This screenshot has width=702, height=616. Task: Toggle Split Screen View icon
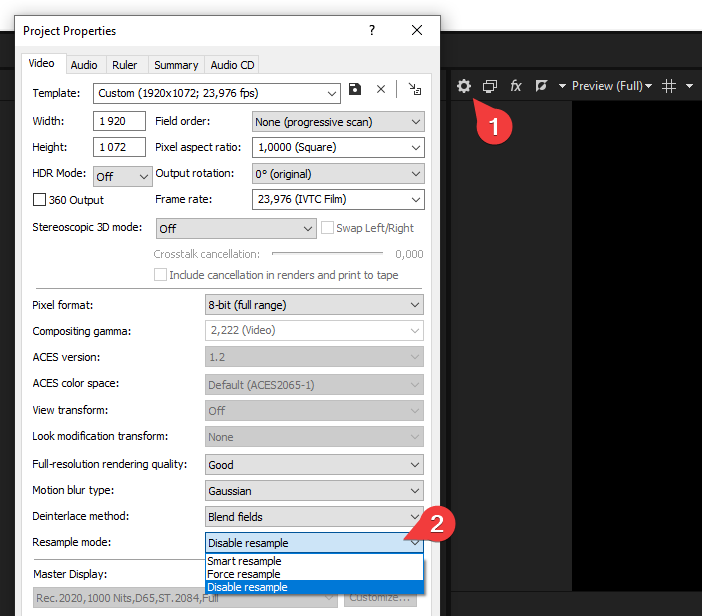click(x=541, y=86)
